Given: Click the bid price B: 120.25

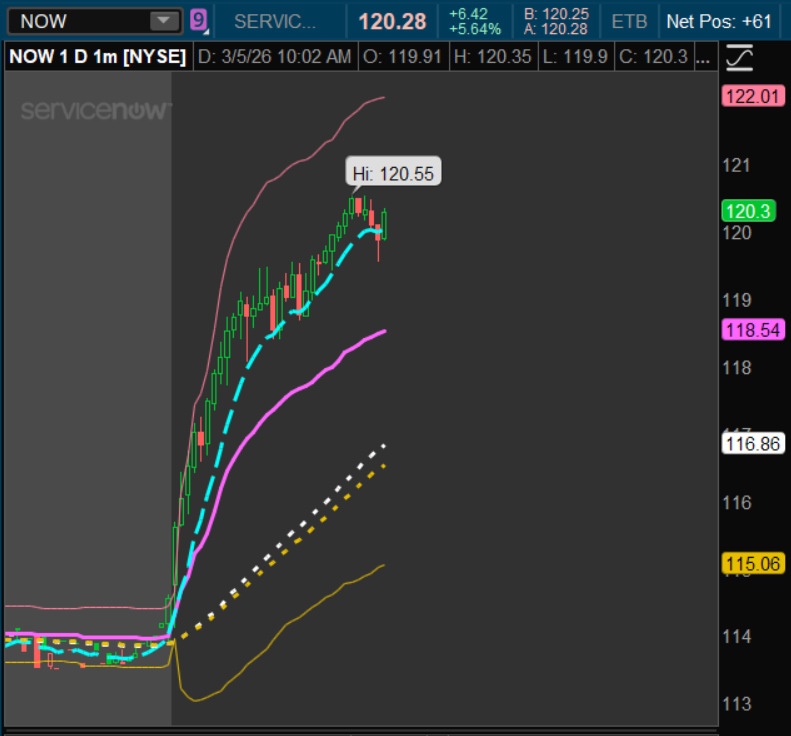Looking at the screenshot, I should click(556, 14).
